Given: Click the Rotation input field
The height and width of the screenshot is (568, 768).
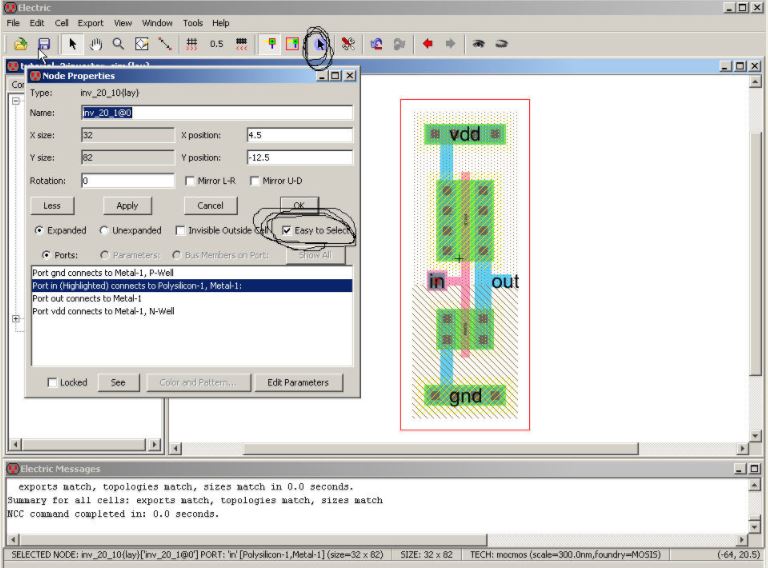Looking at the screenshot, I should 127,181.
